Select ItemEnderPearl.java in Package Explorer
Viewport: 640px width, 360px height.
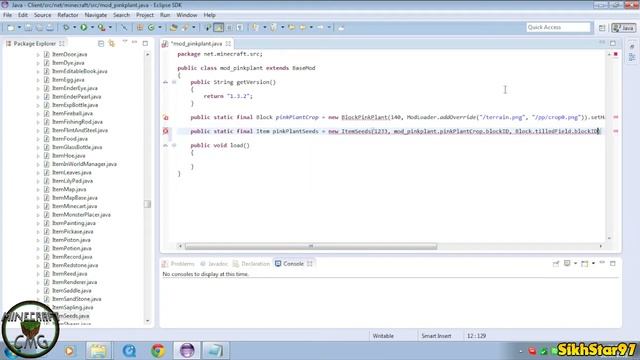76,97
